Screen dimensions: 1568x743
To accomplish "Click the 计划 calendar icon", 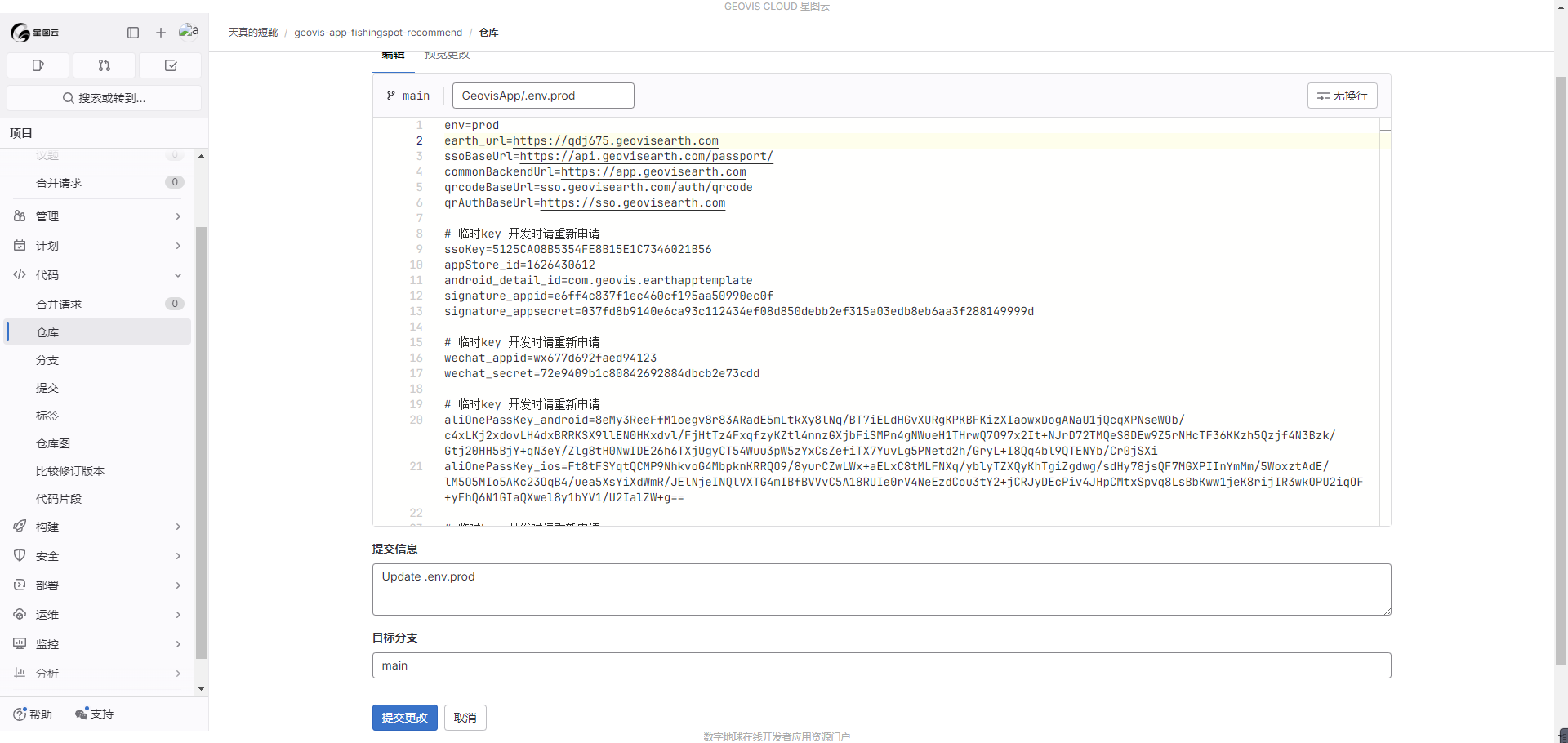I will point(20,246).
